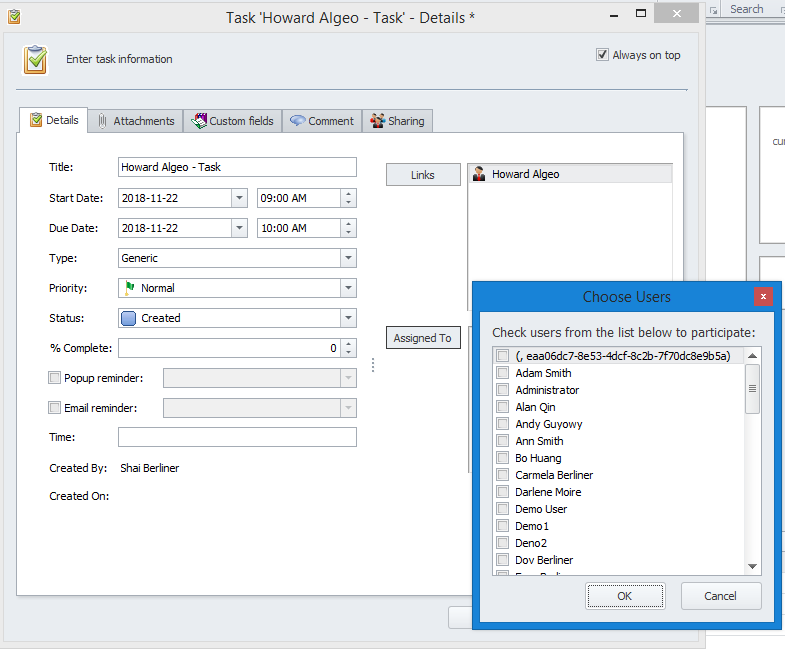Click the Links button
Image resolution: width=785 pixels, height=649 pixels.
tap(422, 175)
